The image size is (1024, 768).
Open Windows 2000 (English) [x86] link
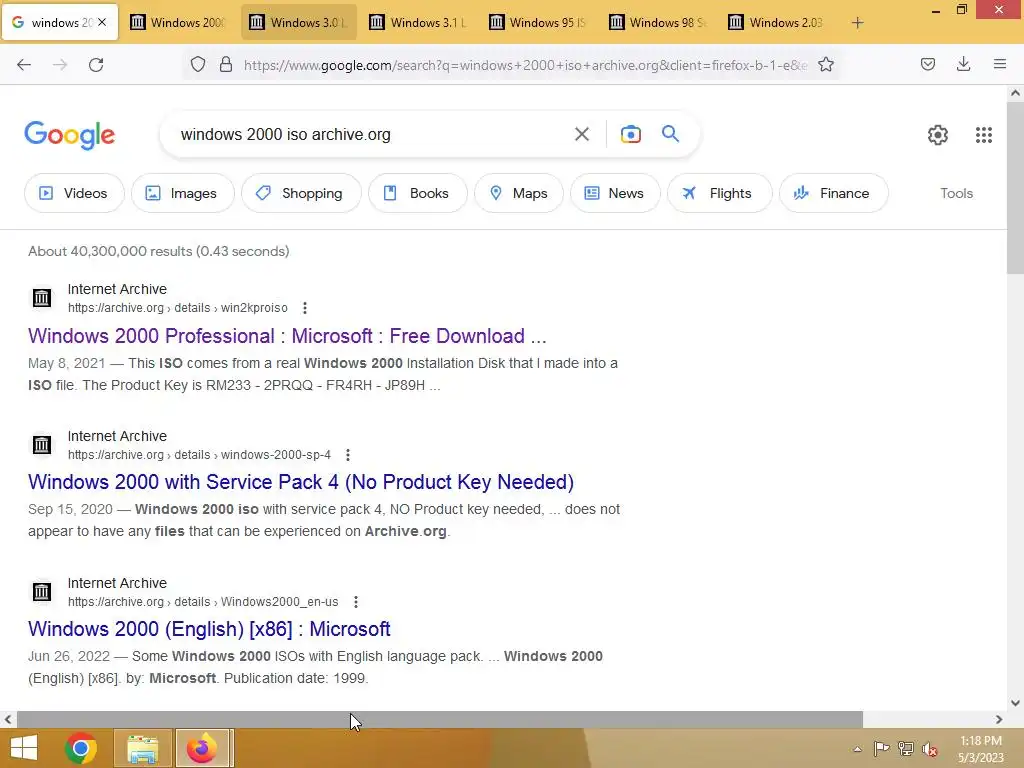pos(209,629)
